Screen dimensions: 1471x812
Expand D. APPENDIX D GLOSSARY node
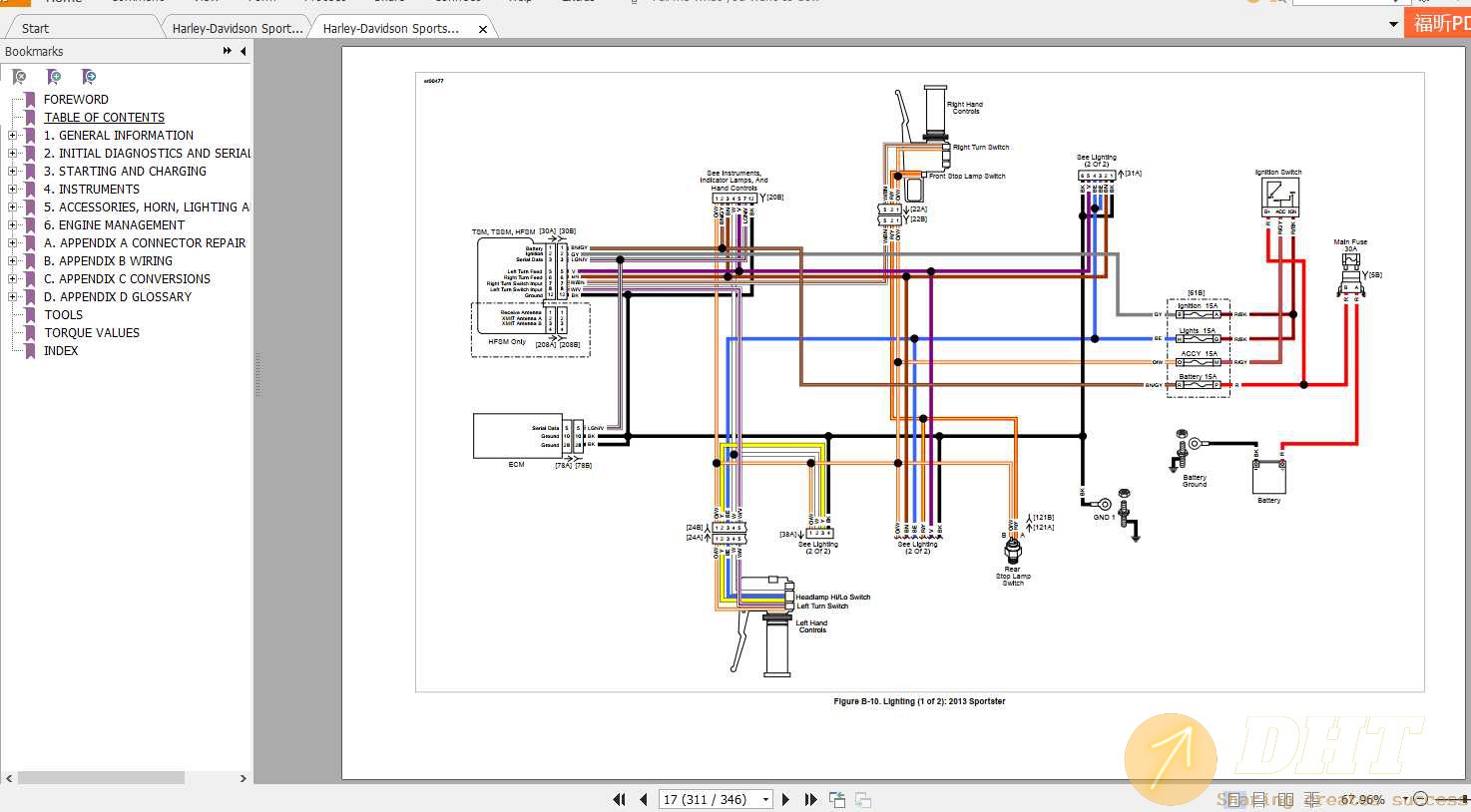12,296
